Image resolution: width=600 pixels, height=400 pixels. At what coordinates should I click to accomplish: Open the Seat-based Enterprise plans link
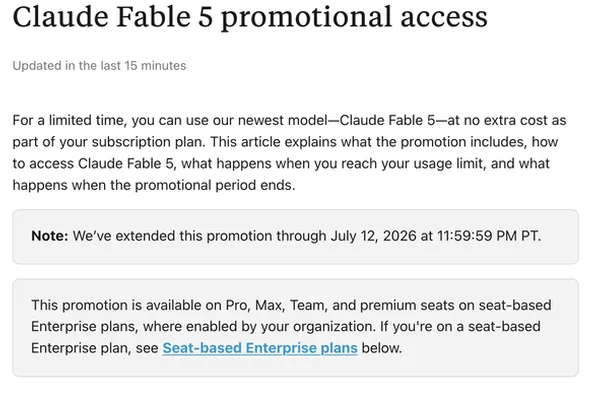click(260, 348)
